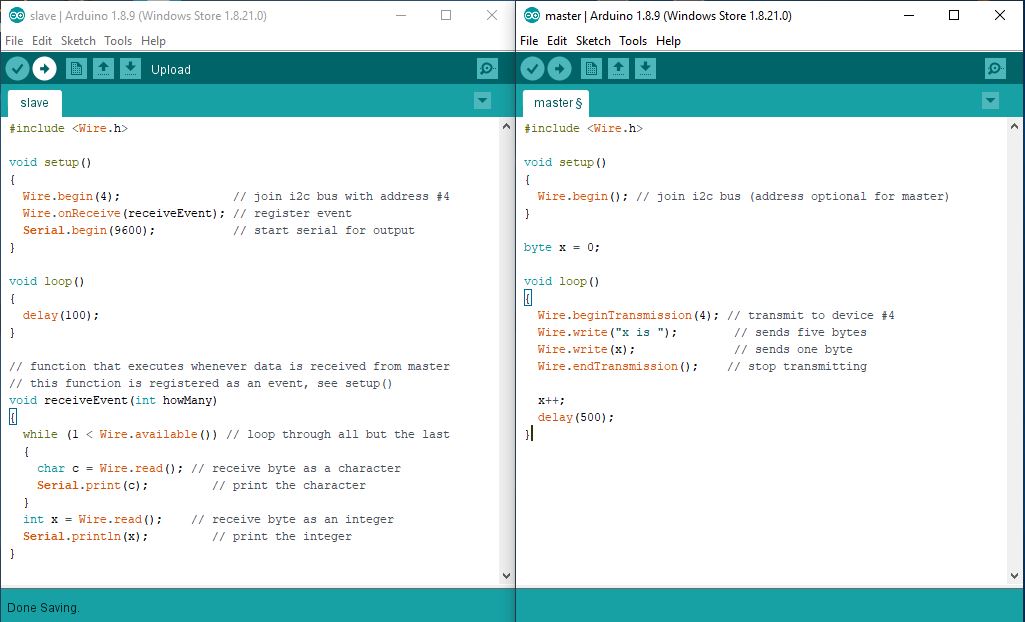This screenshot has width=1025, height=622.
Task: Click 'while (1 < Wire.available())' line
Action: point(120,434)
